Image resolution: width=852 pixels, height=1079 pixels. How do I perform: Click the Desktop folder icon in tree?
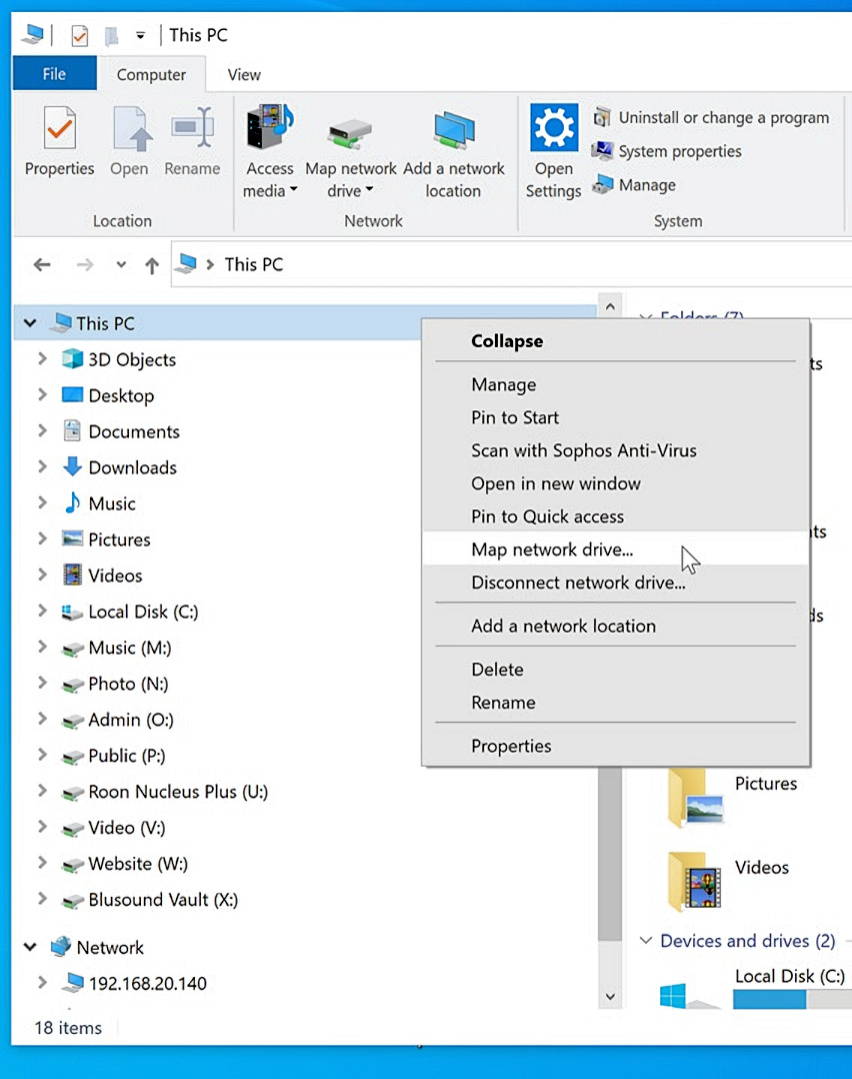pyautogui.click(x=72, y=395)
